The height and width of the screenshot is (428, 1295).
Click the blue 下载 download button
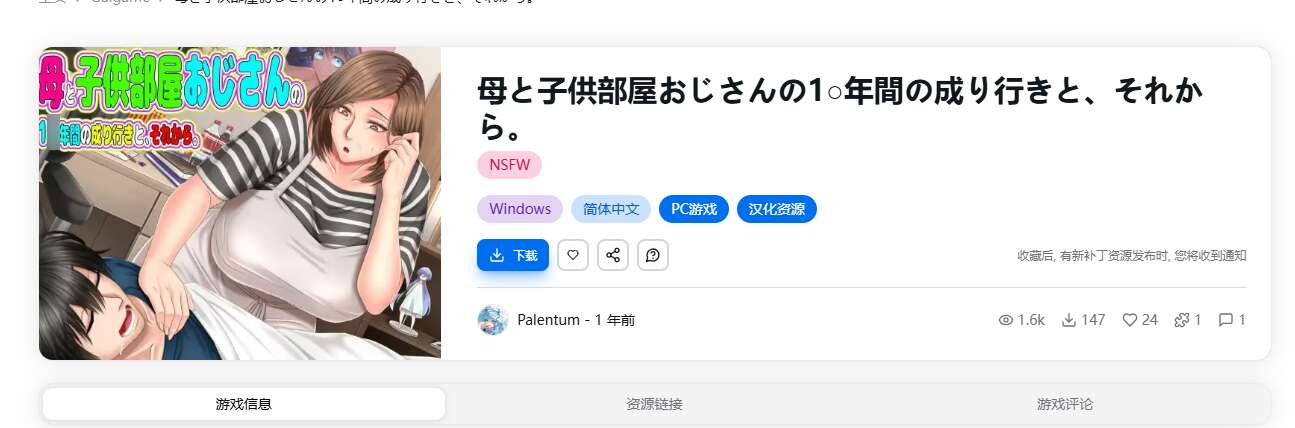tap(513, 255)
